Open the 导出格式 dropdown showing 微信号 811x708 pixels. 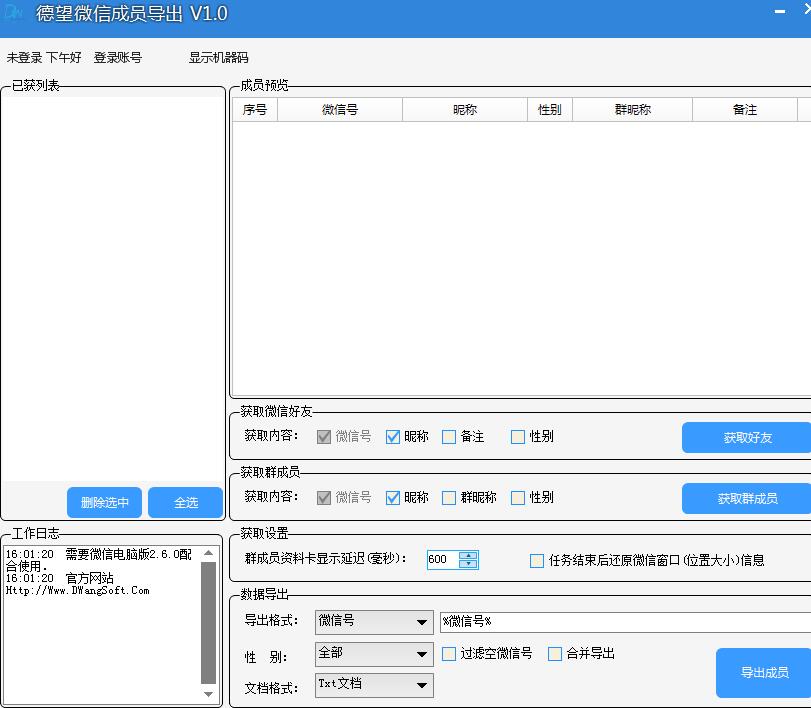click(372, 622)
